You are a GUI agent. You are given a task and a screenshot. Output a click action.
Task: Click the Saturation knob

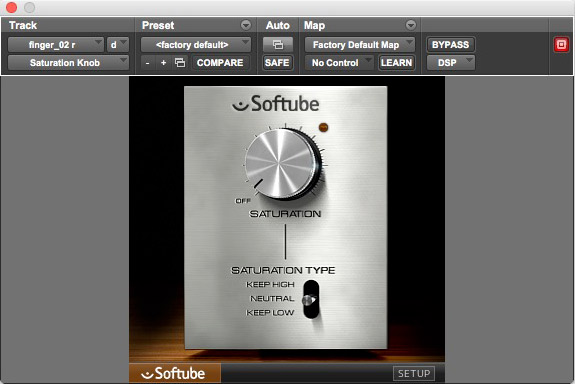point(282,163)
